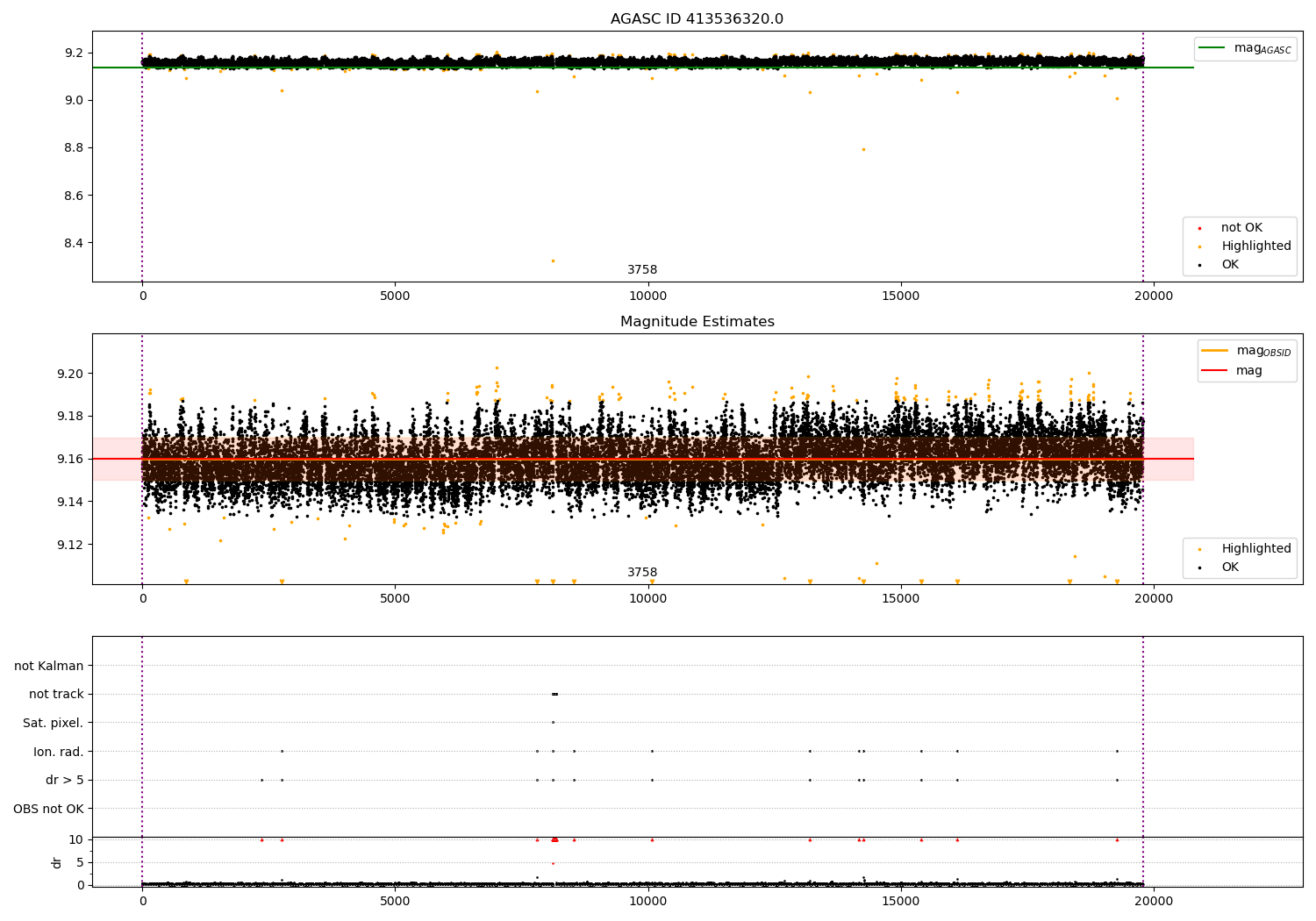The width and height of the screenshot is (1316, 921).
Task: Click the 'Ion. rad.' axis label
Action: click(59, 752)
